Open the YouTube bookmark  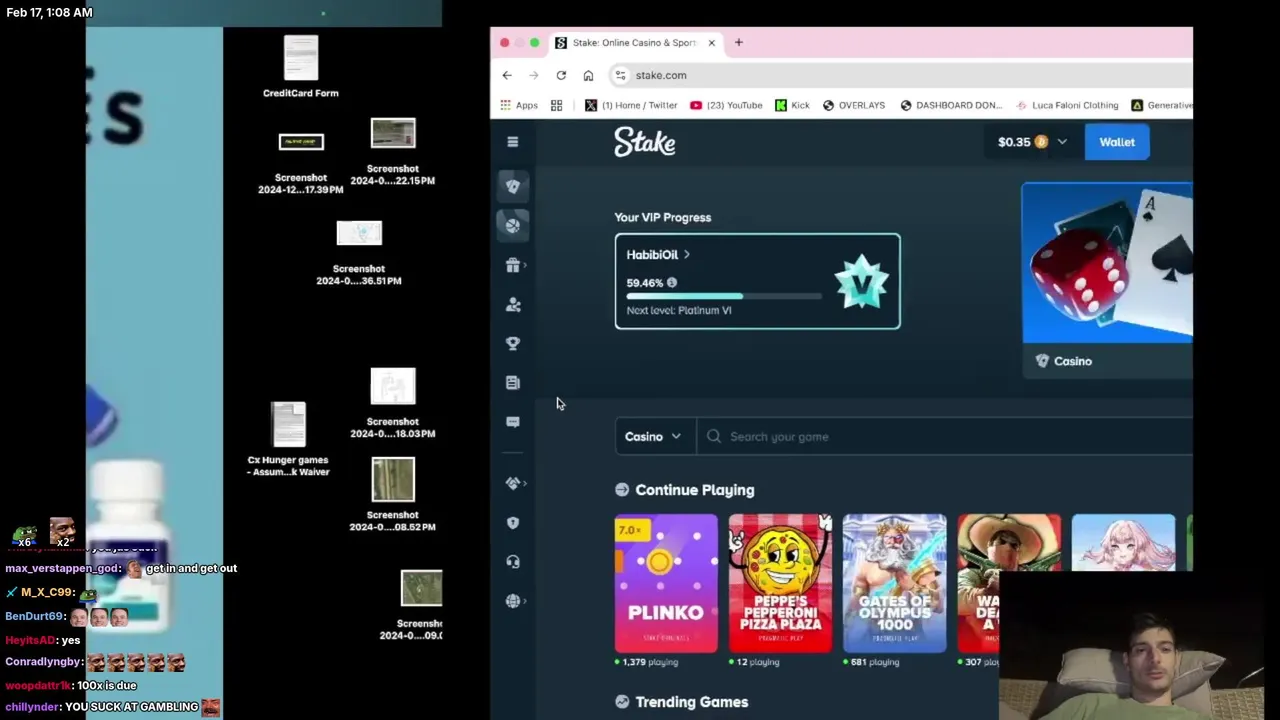pyautogui.click(x=726, y=105)
